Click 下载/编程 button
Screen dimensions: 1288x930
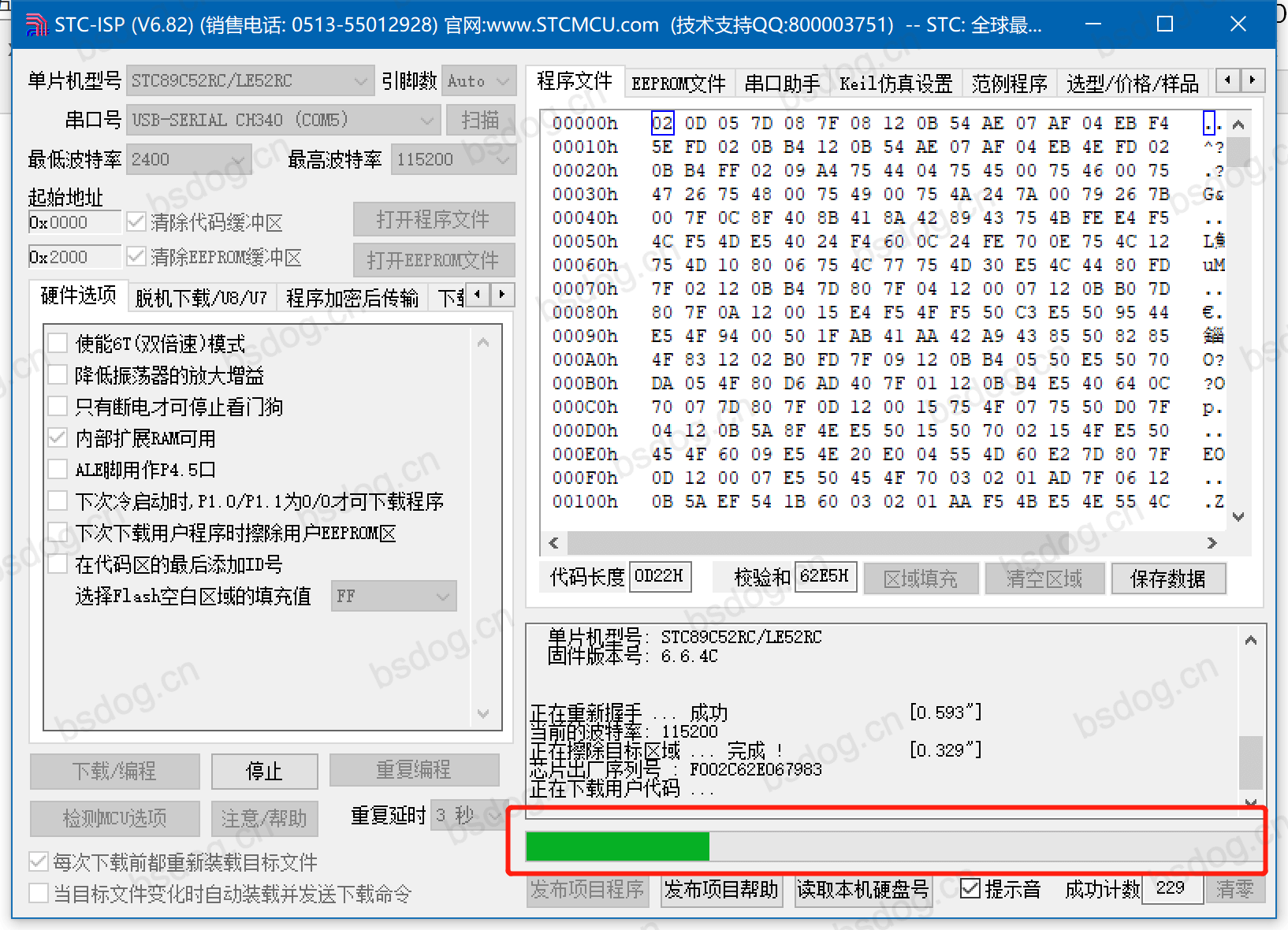(x=114, y=771)
